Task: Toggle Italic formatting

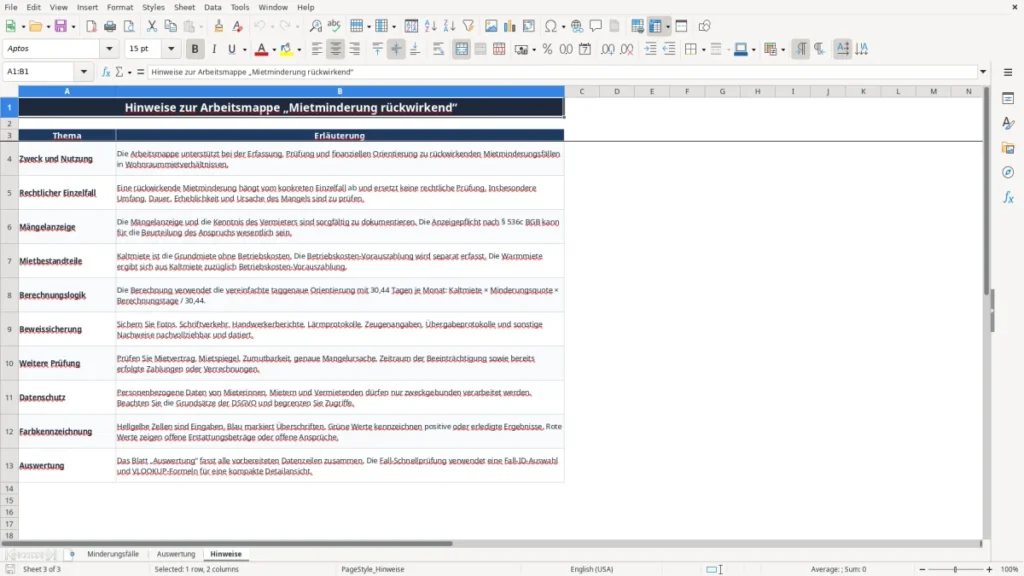Action: click(x=214, y=49)
